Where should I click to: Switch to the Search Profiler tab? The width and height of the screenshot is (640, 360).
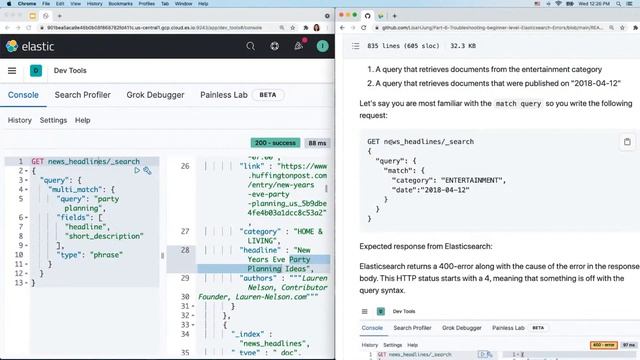[x=82, y=95]
